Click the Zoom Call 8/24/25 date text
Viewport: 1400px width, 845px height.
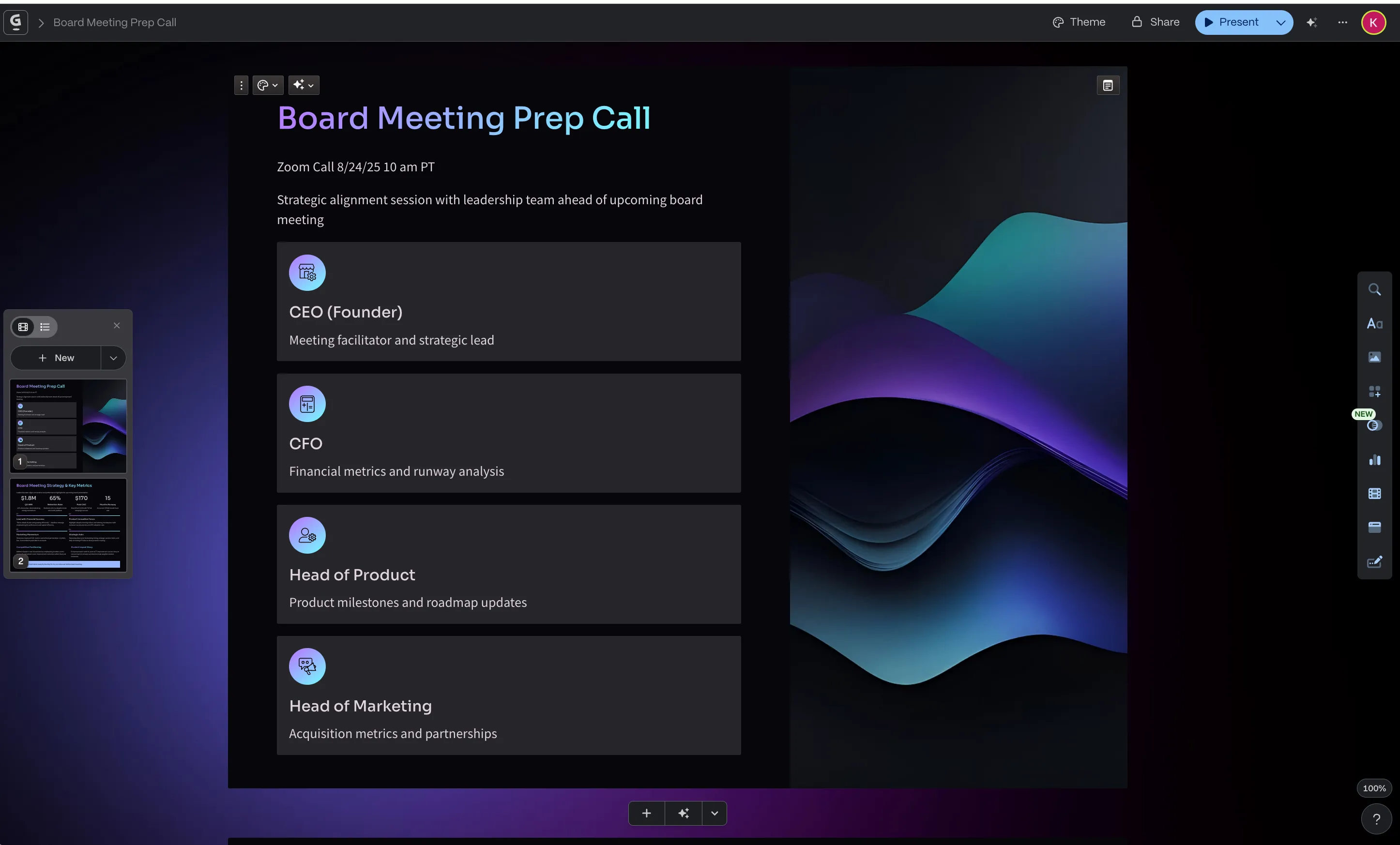(356, 167)
